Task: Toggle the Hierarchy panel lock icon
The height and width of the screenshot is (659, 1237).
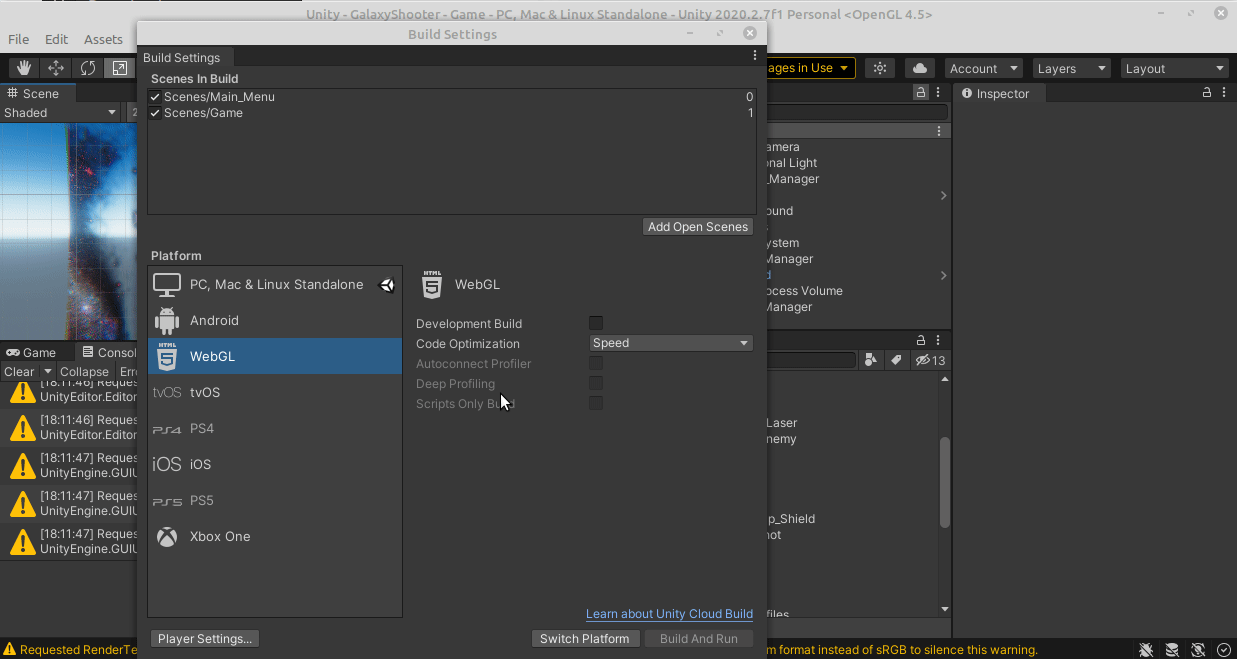Action: [x=921, y=93]
